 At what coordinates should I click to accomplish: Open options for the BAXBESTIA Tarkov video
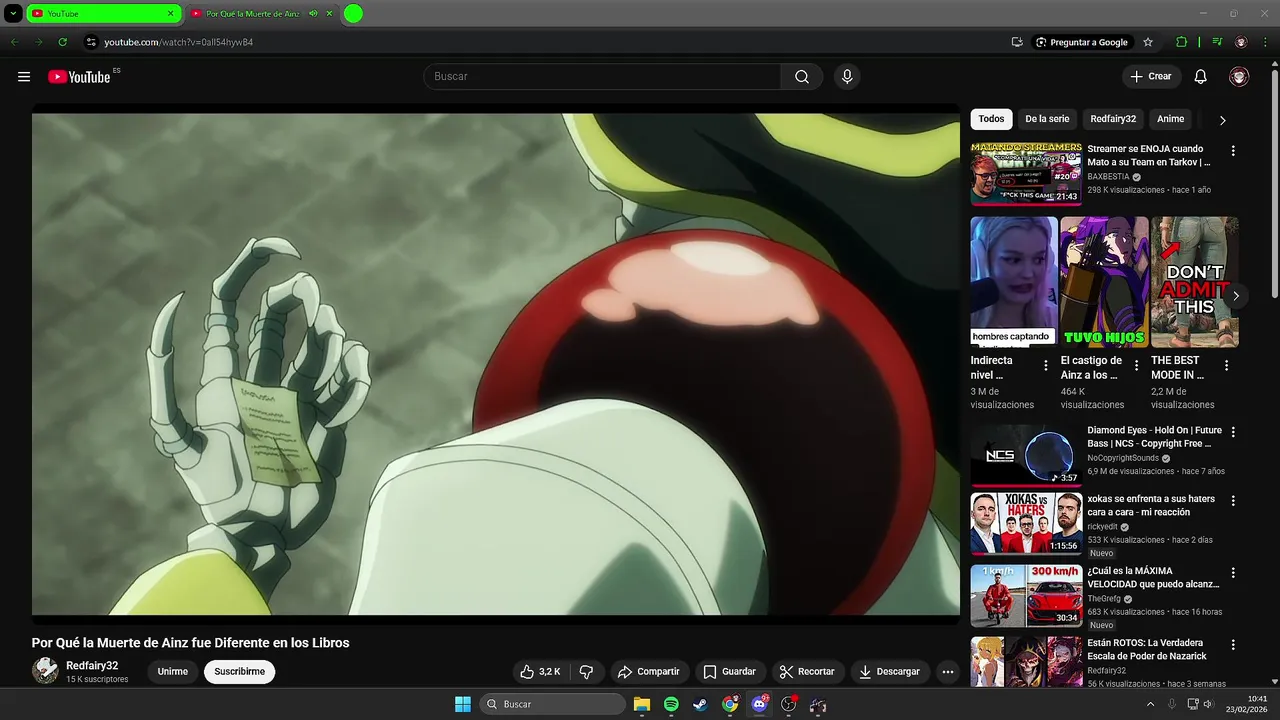click(x=1233, y=151)
